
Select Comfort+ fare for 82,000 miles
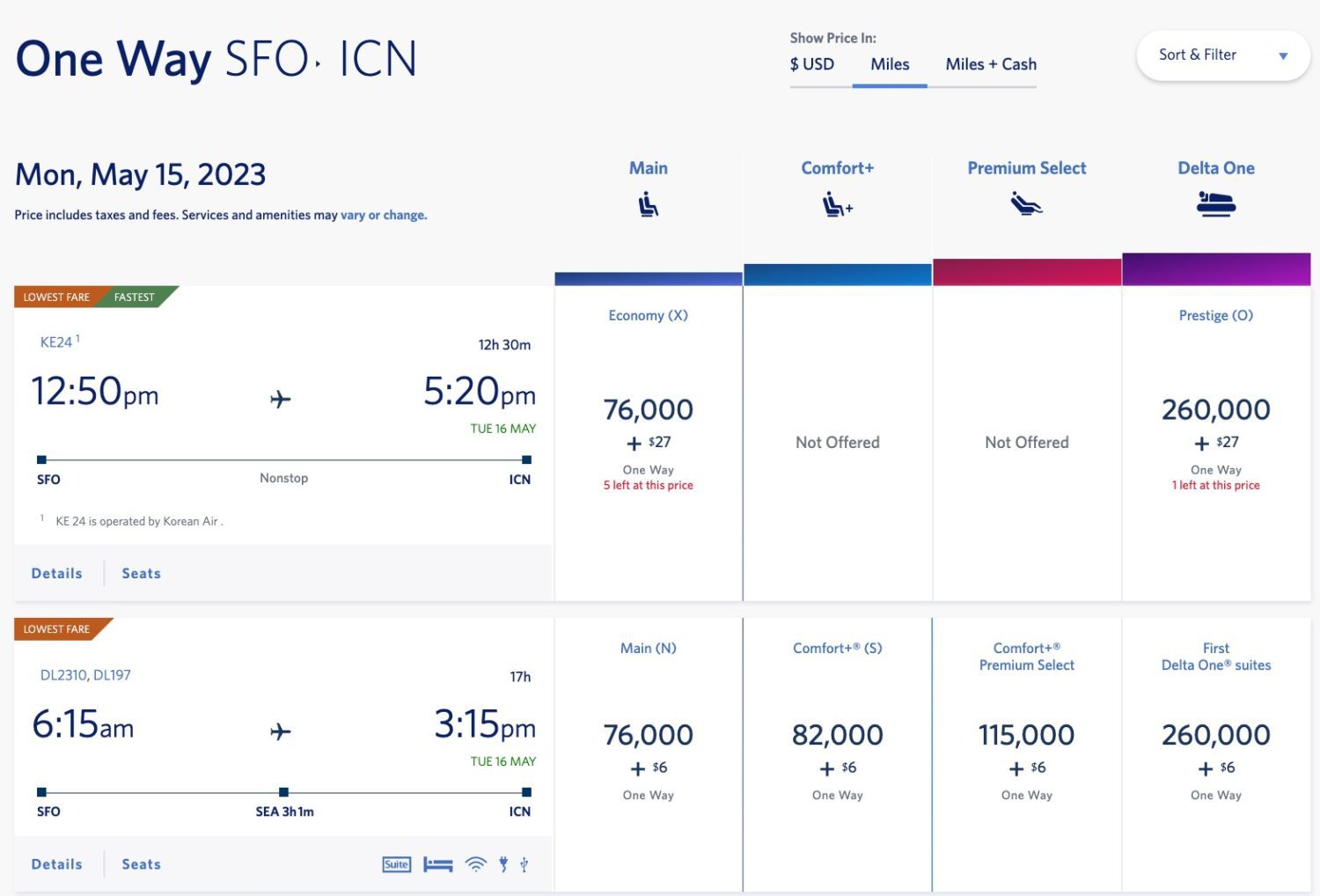click(x=837, y=735)
